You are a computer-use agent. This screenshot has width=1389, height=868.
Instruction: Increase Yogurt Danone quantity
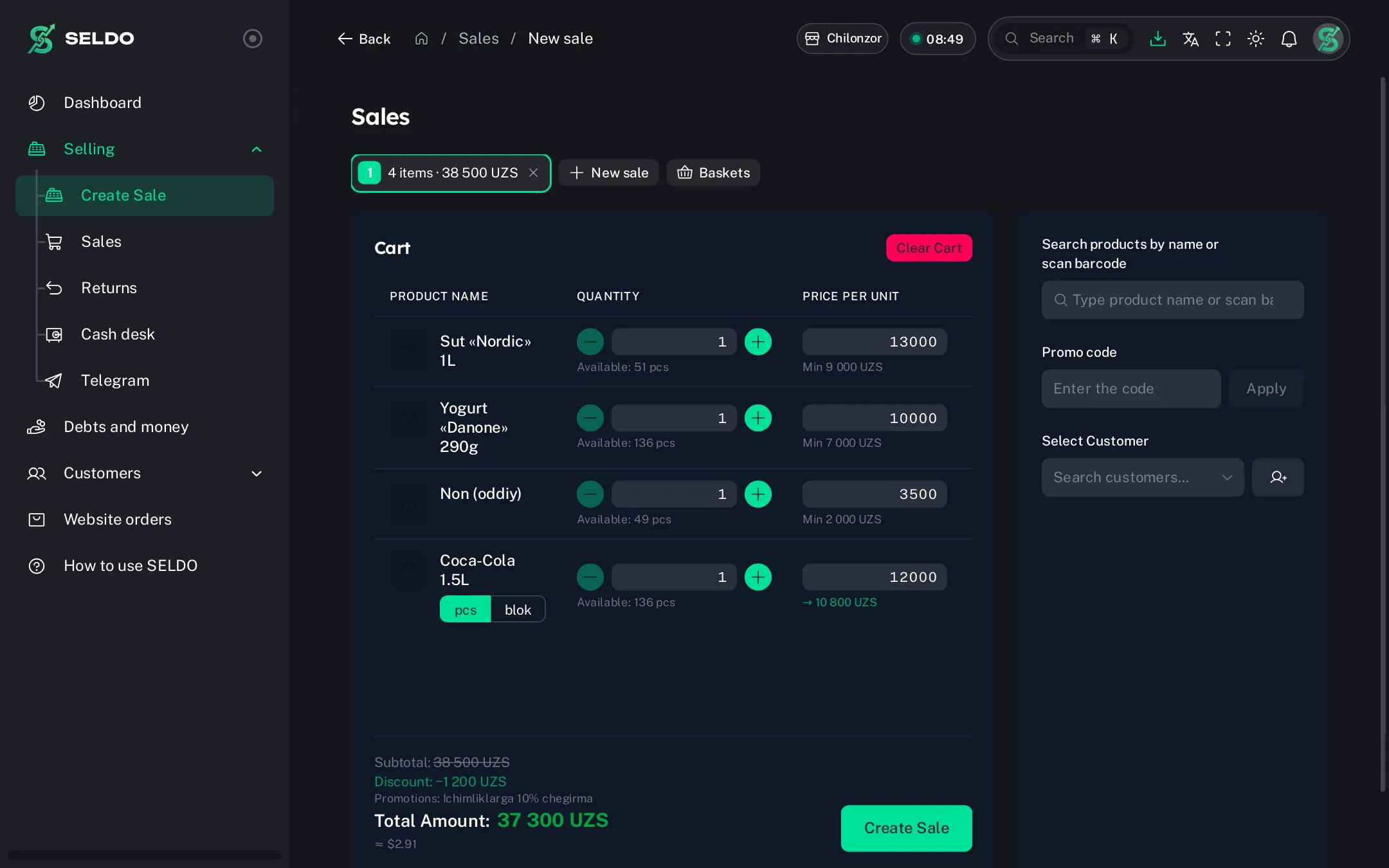(758, 418)
